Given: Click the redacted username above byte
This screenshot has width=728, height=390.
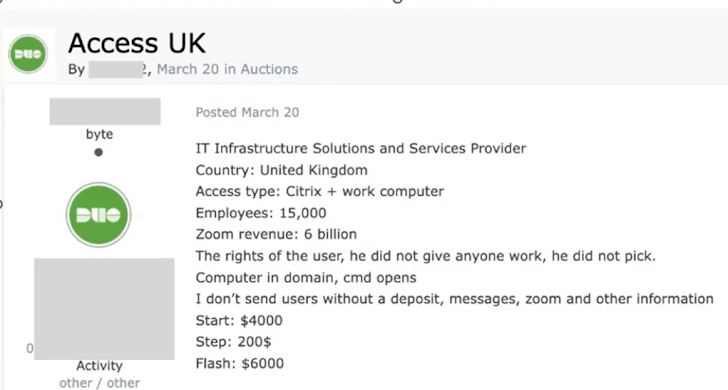Looking at the screenshot, I should pyautogui.click(x=105, y=111).
